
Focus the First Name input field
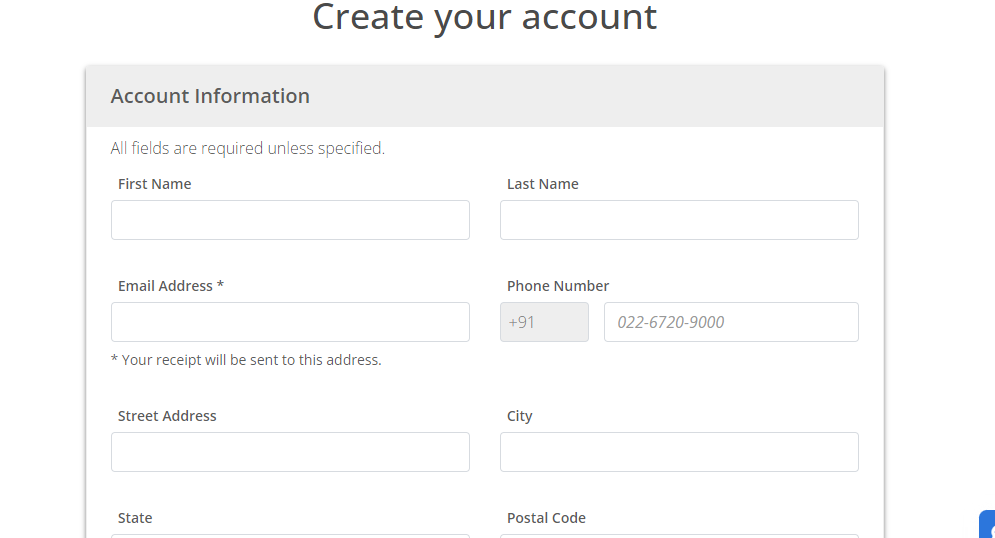pos(290,220)
